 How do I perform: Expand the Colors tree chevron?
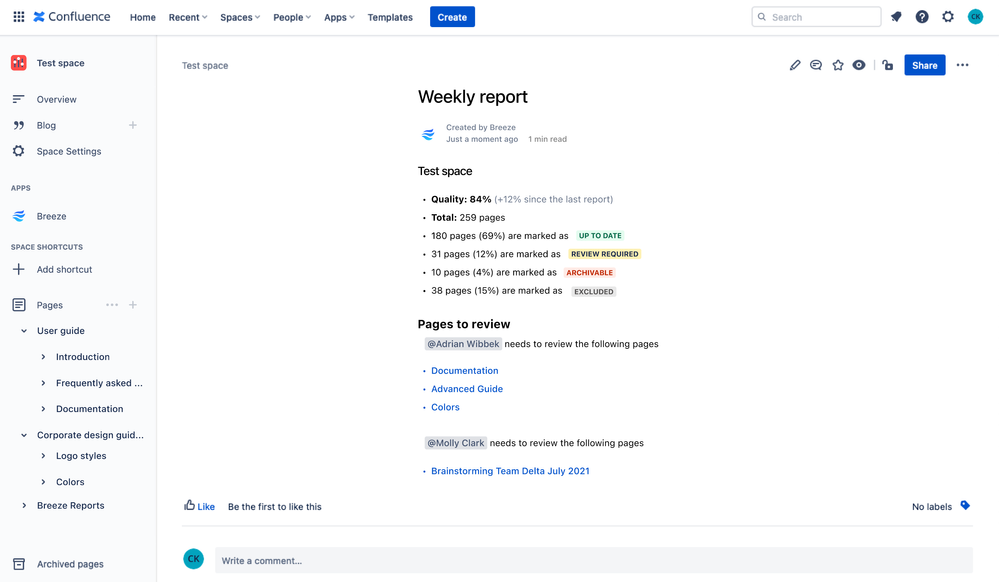(x=43, y=482)
